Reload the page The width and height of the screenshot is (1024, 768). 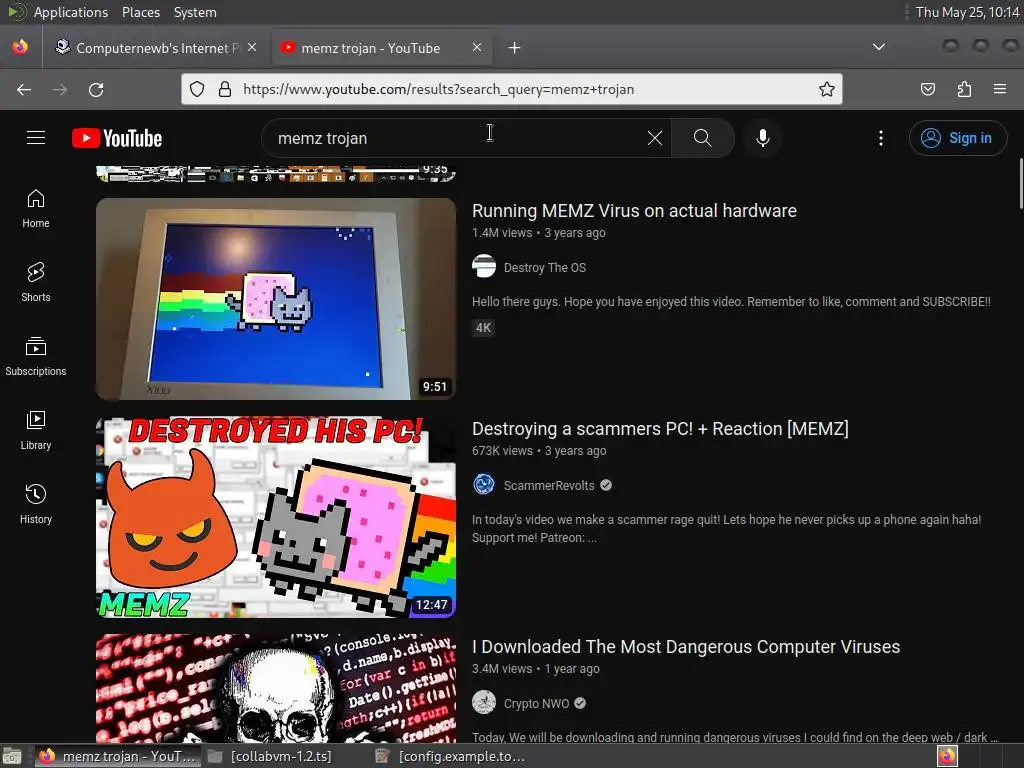coord(96,89)
